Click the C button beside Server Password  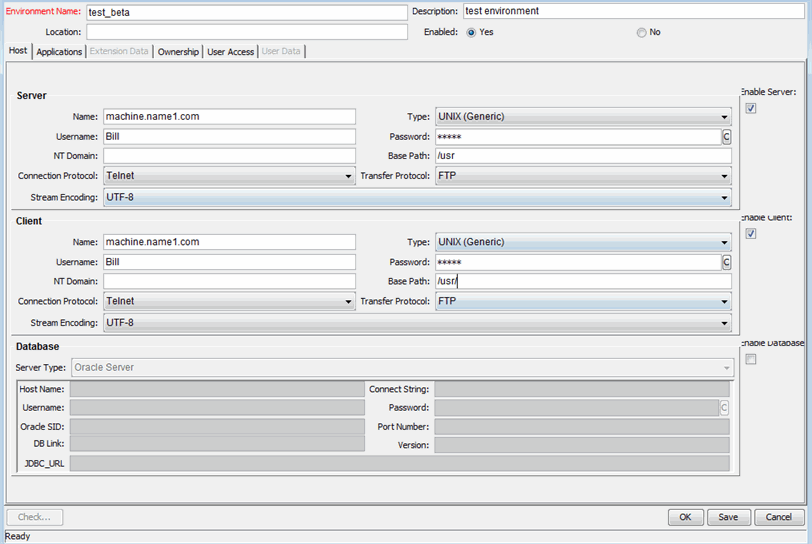pos(726,137)
